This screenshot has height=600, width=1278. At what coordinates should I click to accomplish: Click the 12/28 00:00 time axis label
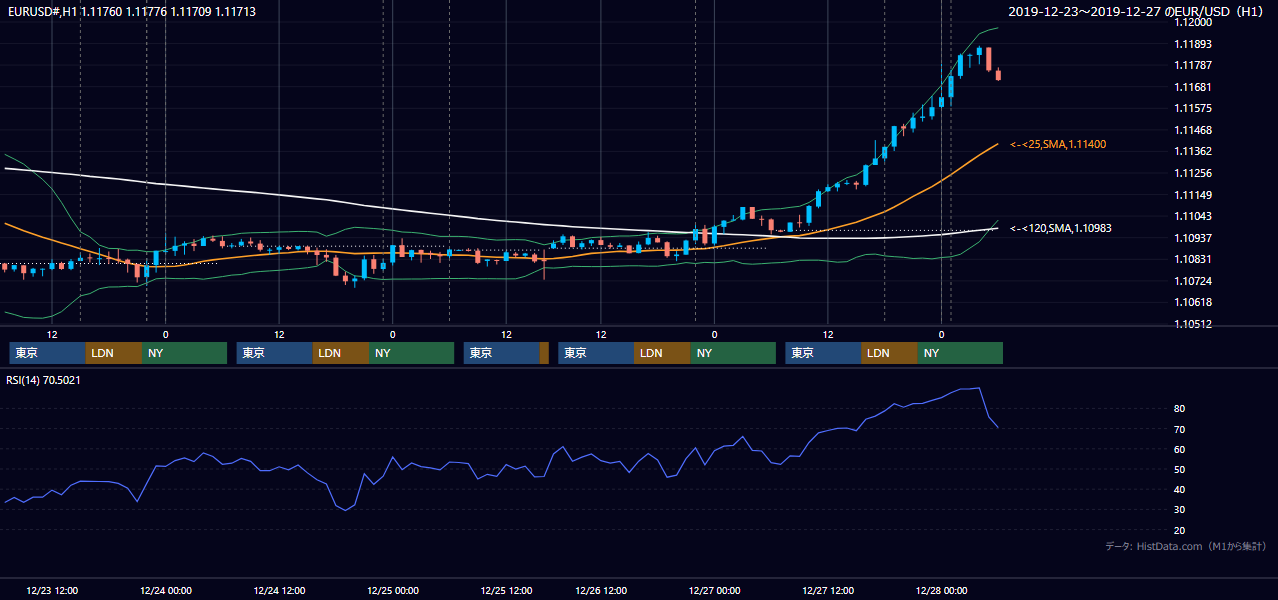pyautogui.click(x=941, y=590)
